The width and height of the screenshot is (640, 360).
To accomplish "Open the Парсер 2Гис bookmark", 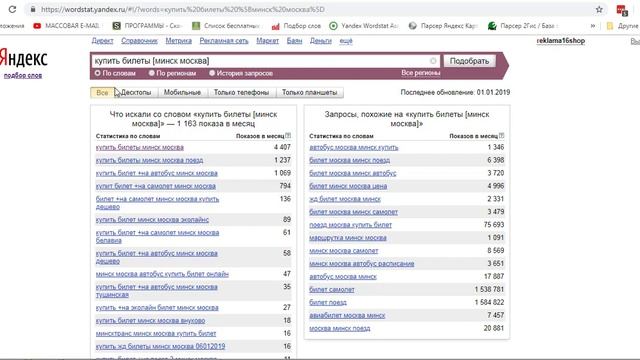I will (523, 26).
